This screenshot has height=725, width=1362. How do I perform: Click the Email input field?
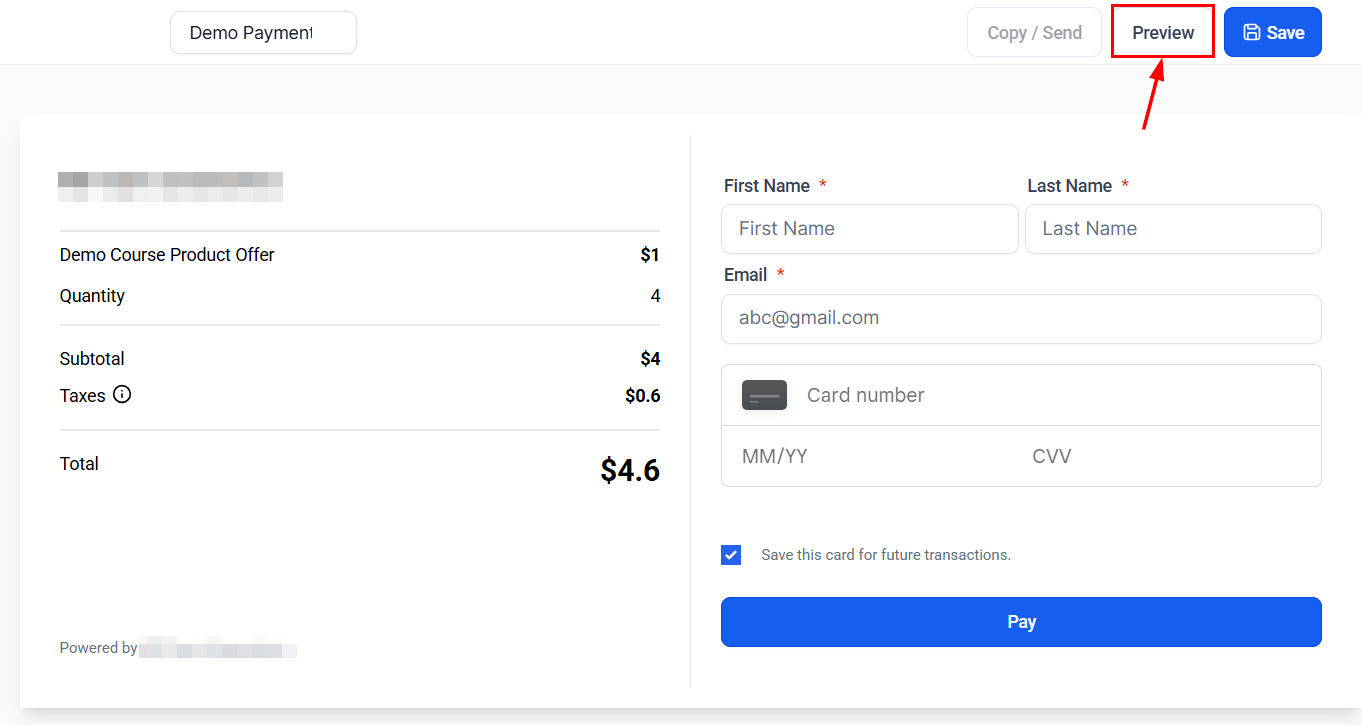click(x=1020, y=319)
